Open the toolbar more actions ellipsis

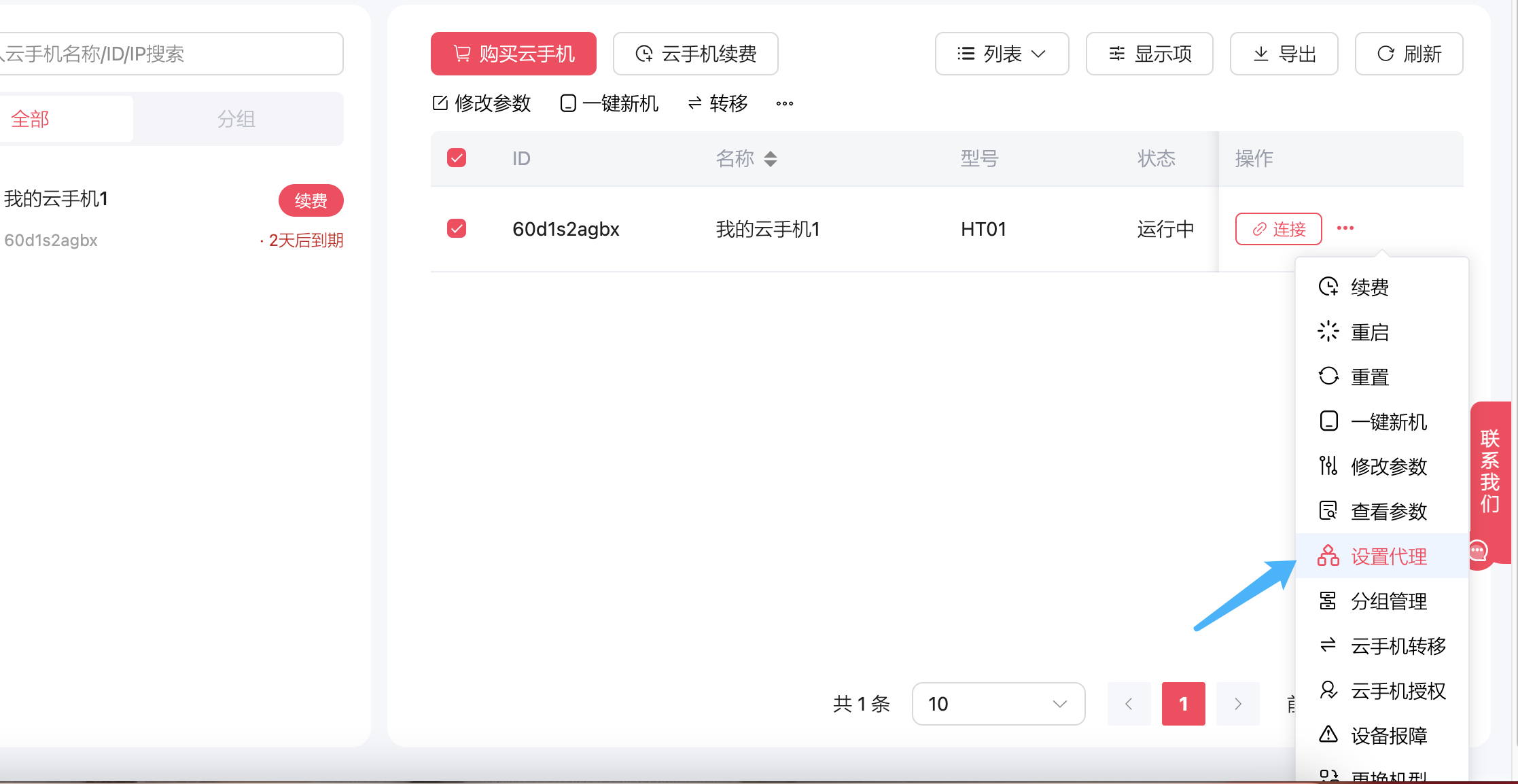(785, 103)
